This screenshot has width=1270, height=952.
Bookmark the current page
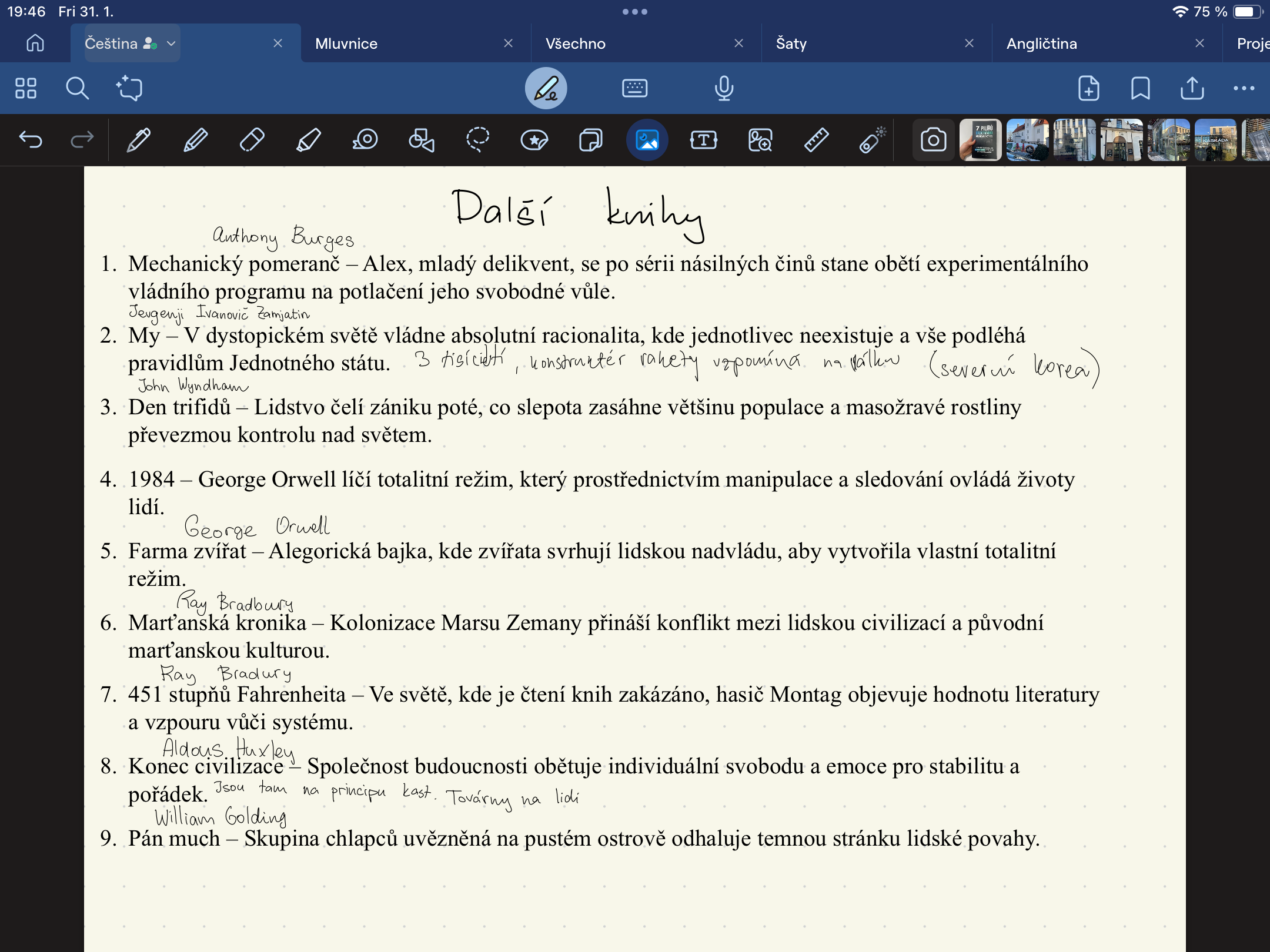(x=1140, y=89)
